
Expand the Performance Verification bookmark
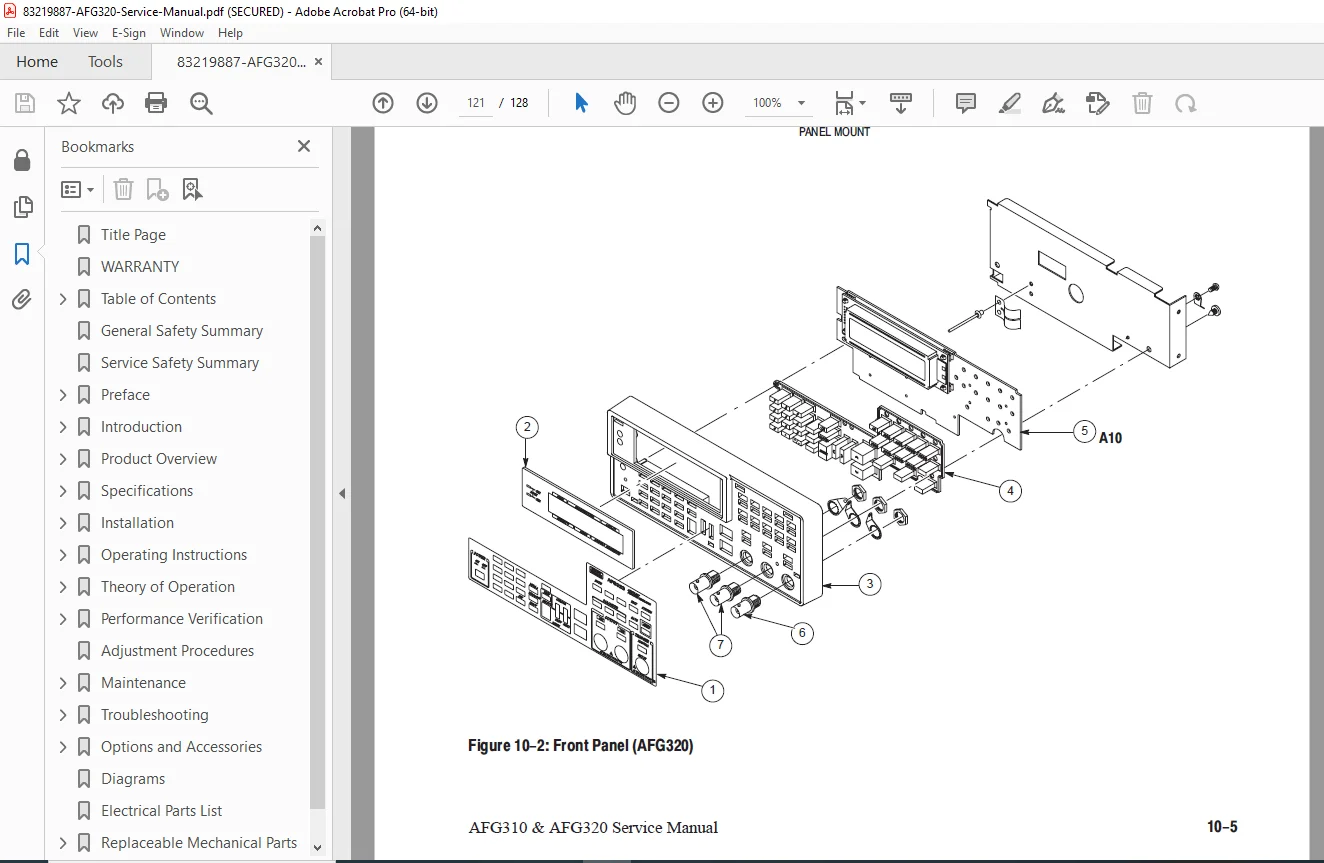click(x=63, y=619)
